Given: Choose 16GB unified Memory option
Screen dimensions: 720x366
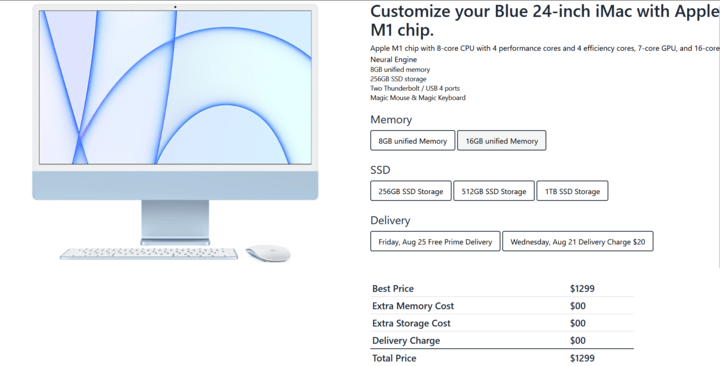Looking at the screenshot, I should pyautogui.click(x=501, y=141).
